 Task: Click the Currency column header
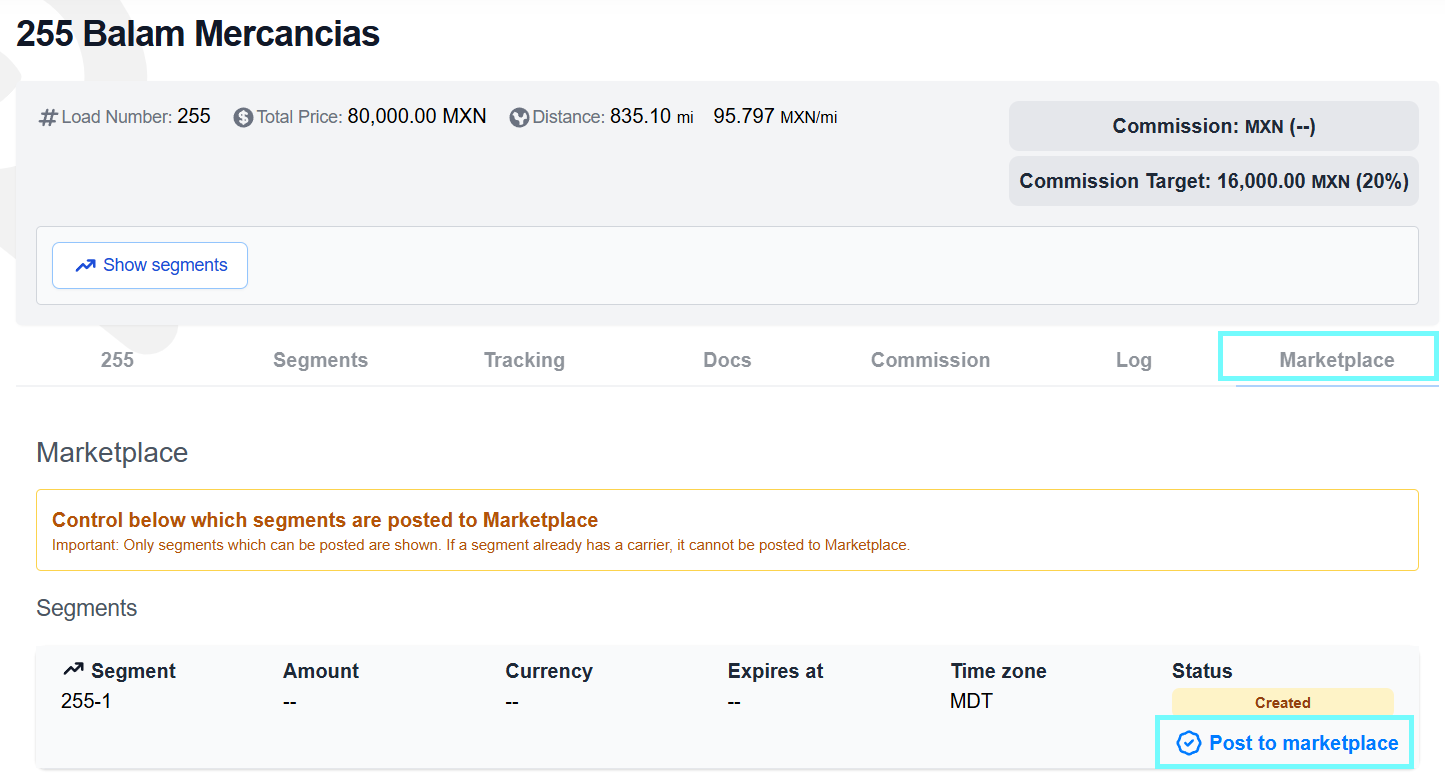point(549,671)
